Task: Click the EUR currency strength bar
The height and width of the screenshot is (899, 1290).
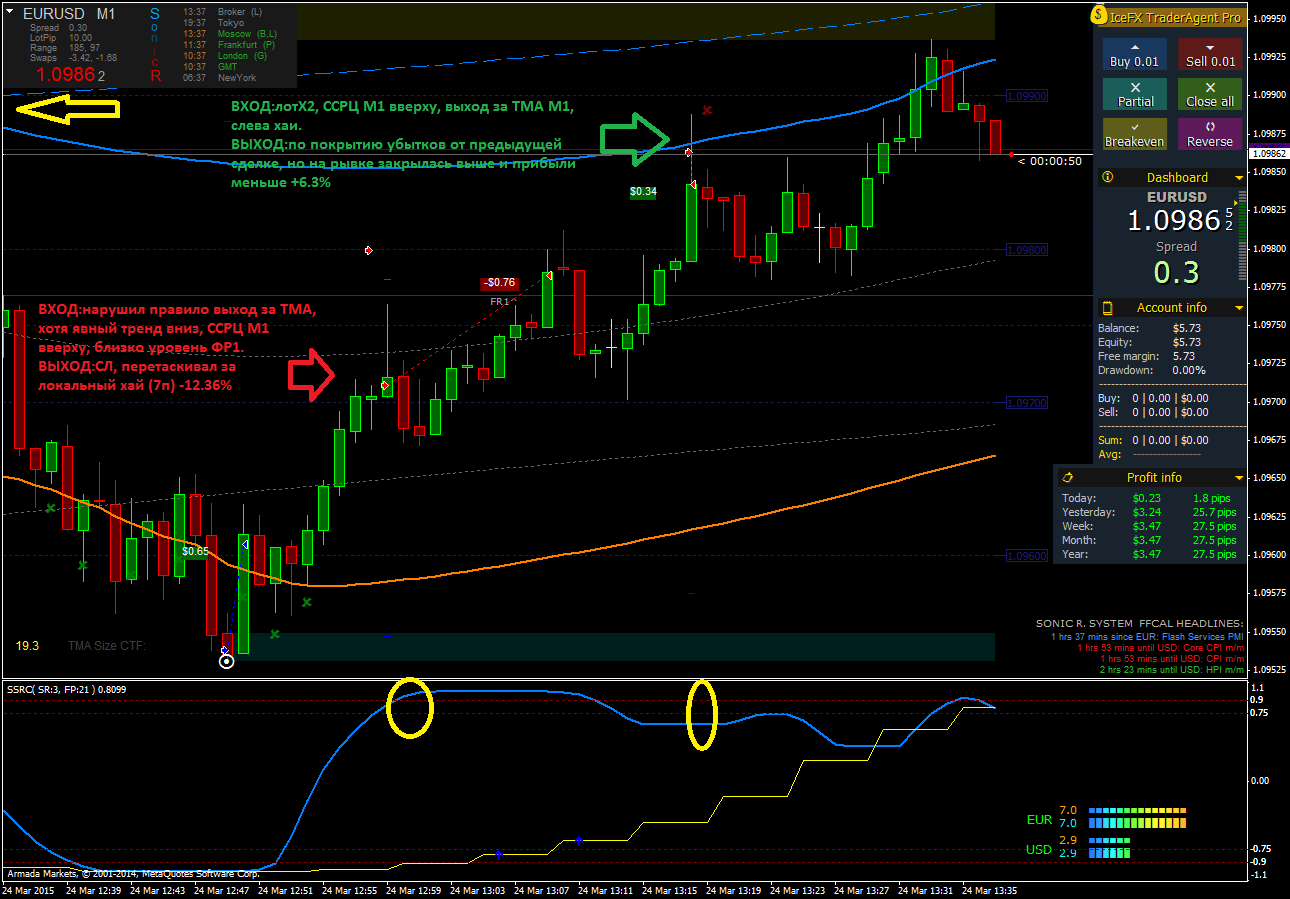Action: click(1138, 817)
